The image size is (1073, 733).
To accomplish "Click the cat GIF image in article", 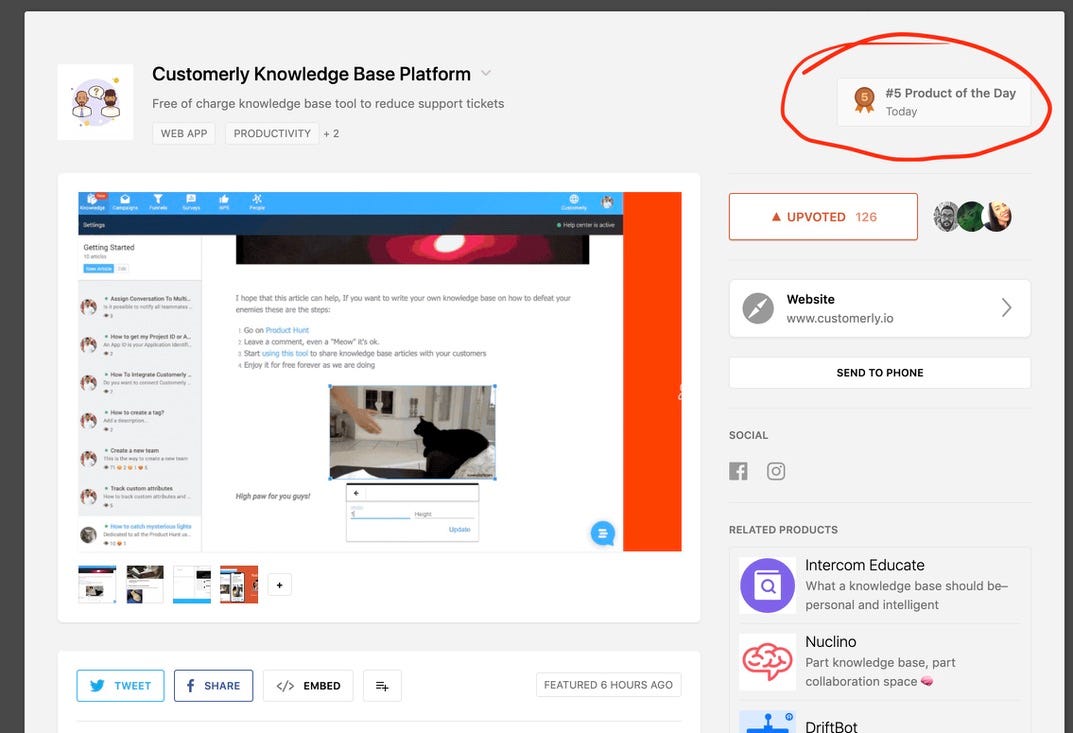I will [x=412, y=433].
